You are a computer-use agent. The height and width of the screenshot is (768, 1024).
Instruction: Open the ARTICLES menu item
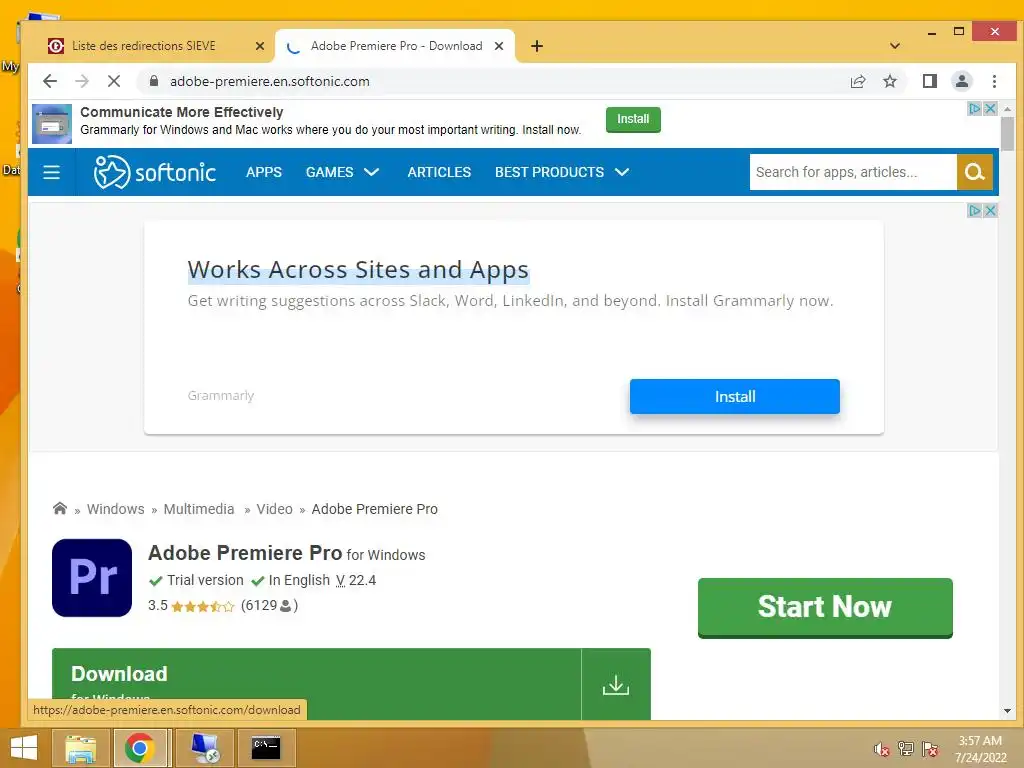pyautogui.click(x=439, y=172)
